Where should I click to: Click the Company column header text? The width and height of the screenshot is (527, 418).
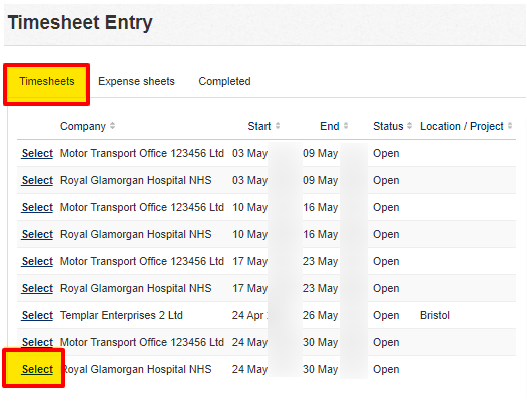pos(83,126)
